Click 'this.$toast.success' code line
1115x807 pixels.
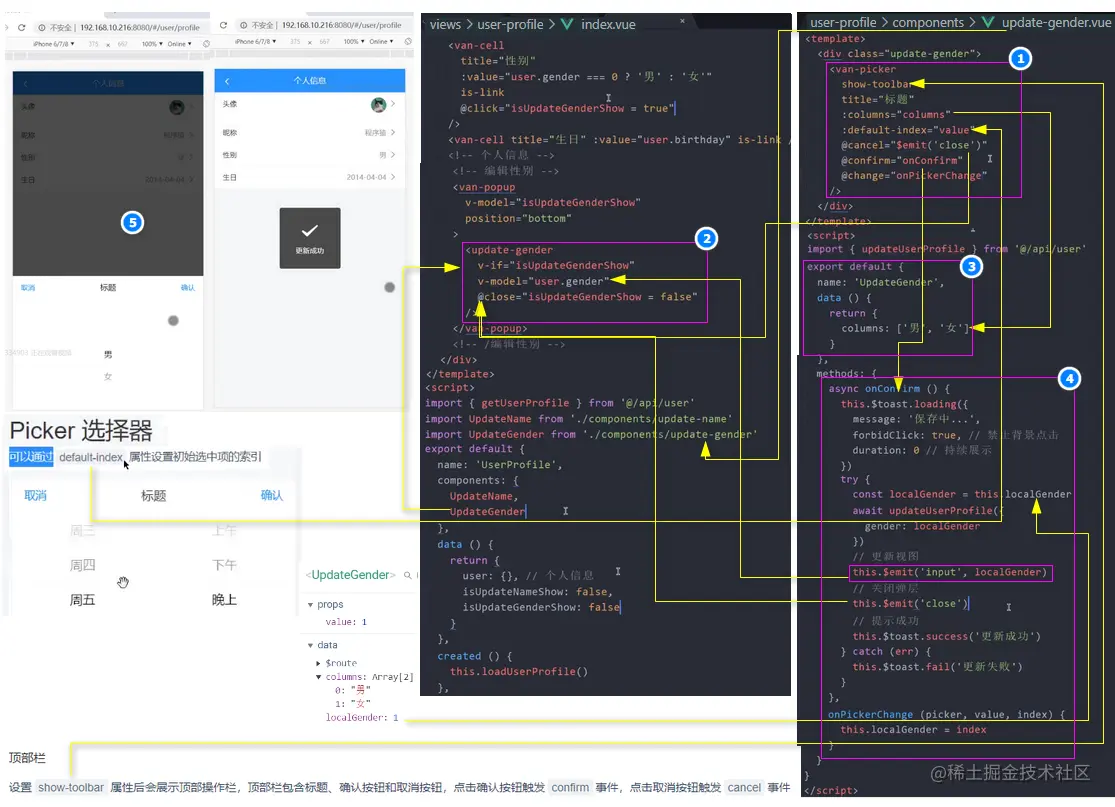coord(946,636)
